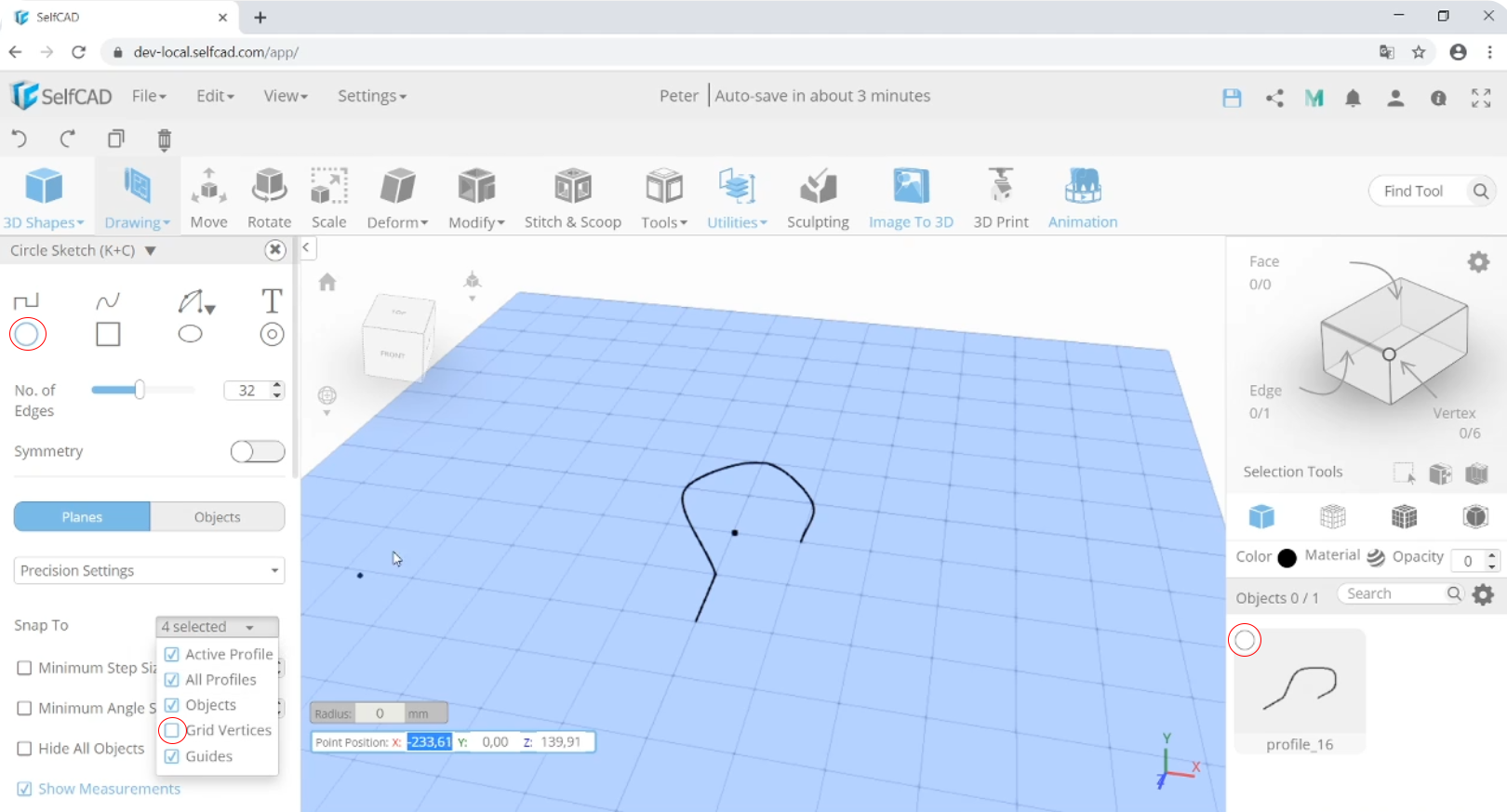Image resolution: width=1507 pixels, height=812 pixels.
Task: Open the Sculpting tool
Action: tap(818, 197)
